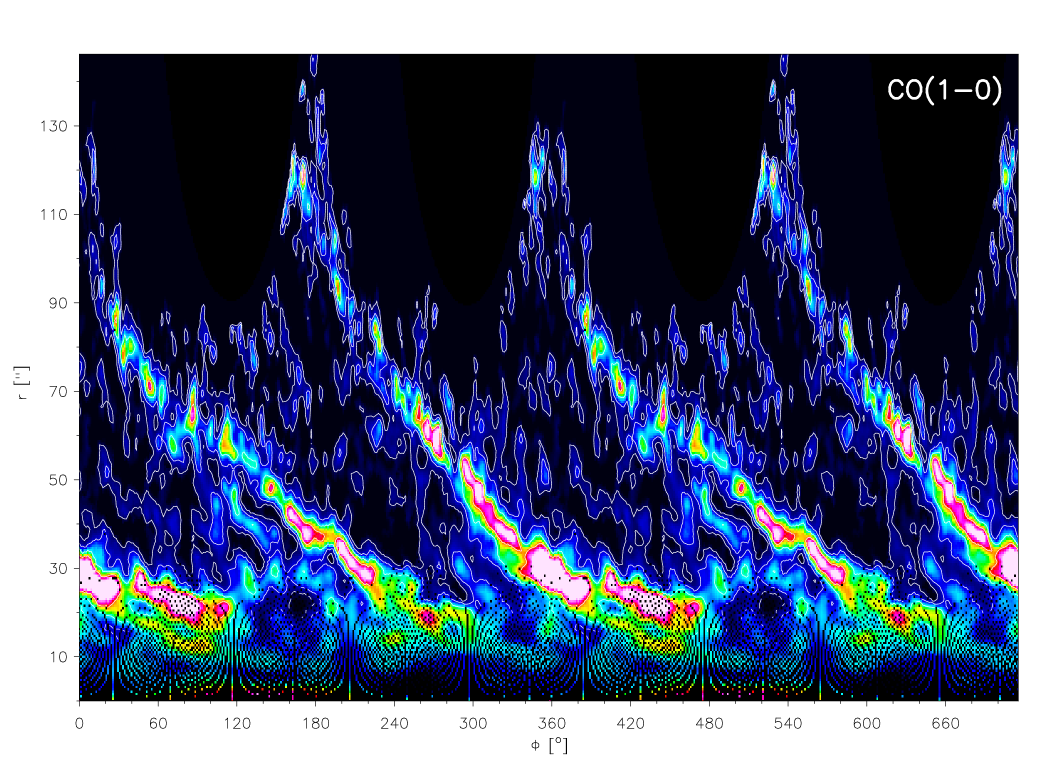Viewport: 1050px width, 779px height.
Task: Click the x-axis tick label 120
Action: (236, 723)
